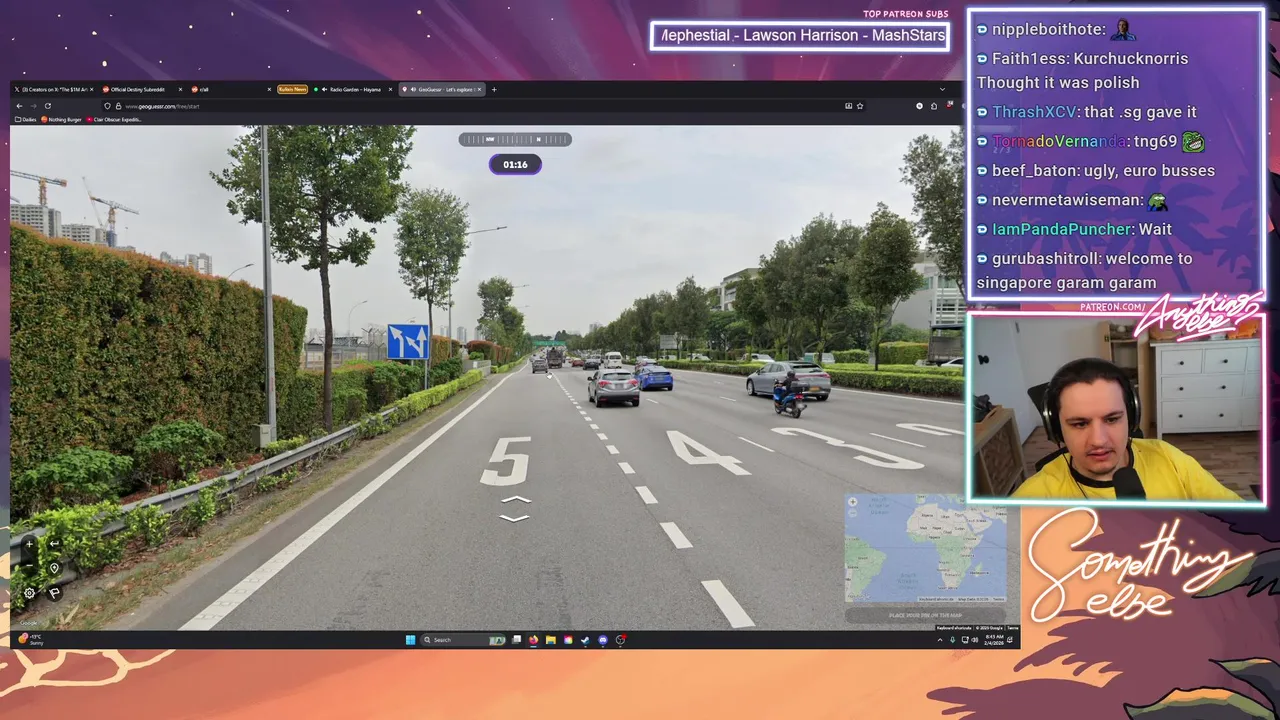Click the undo move arrow icon

54,544
